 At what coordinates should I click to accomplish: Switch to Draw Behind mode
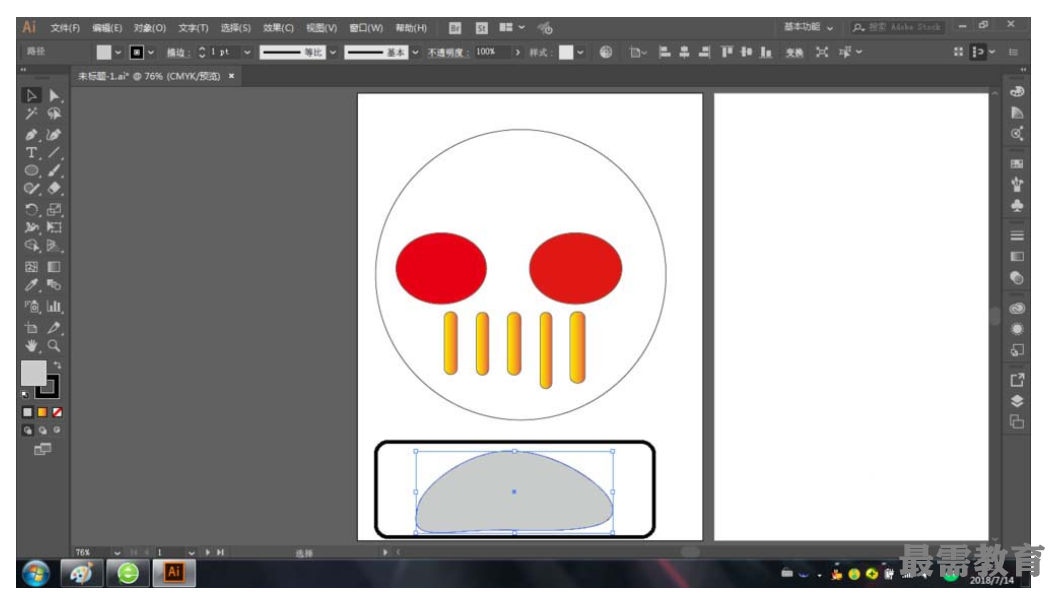pos(42,430)
